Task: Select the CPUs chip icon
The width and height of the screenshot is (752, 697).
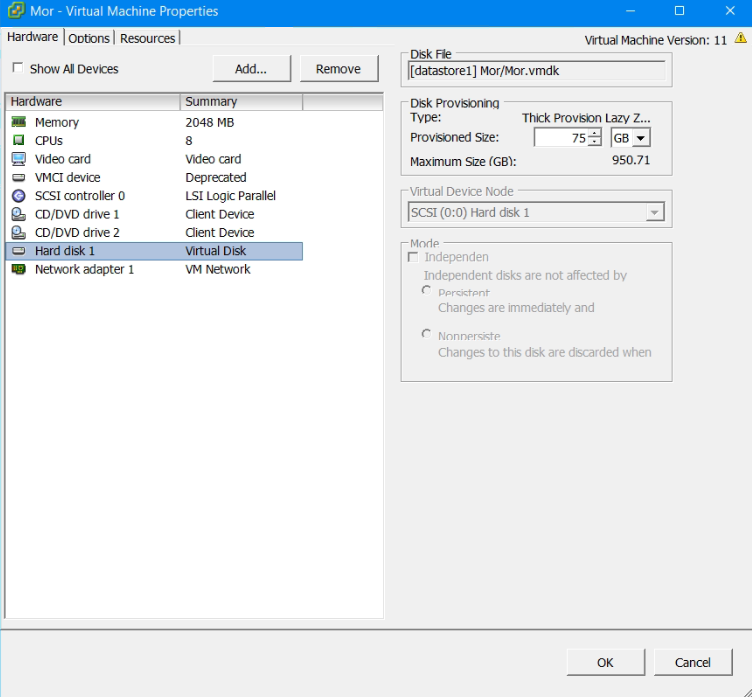Action: pos(18,141)
